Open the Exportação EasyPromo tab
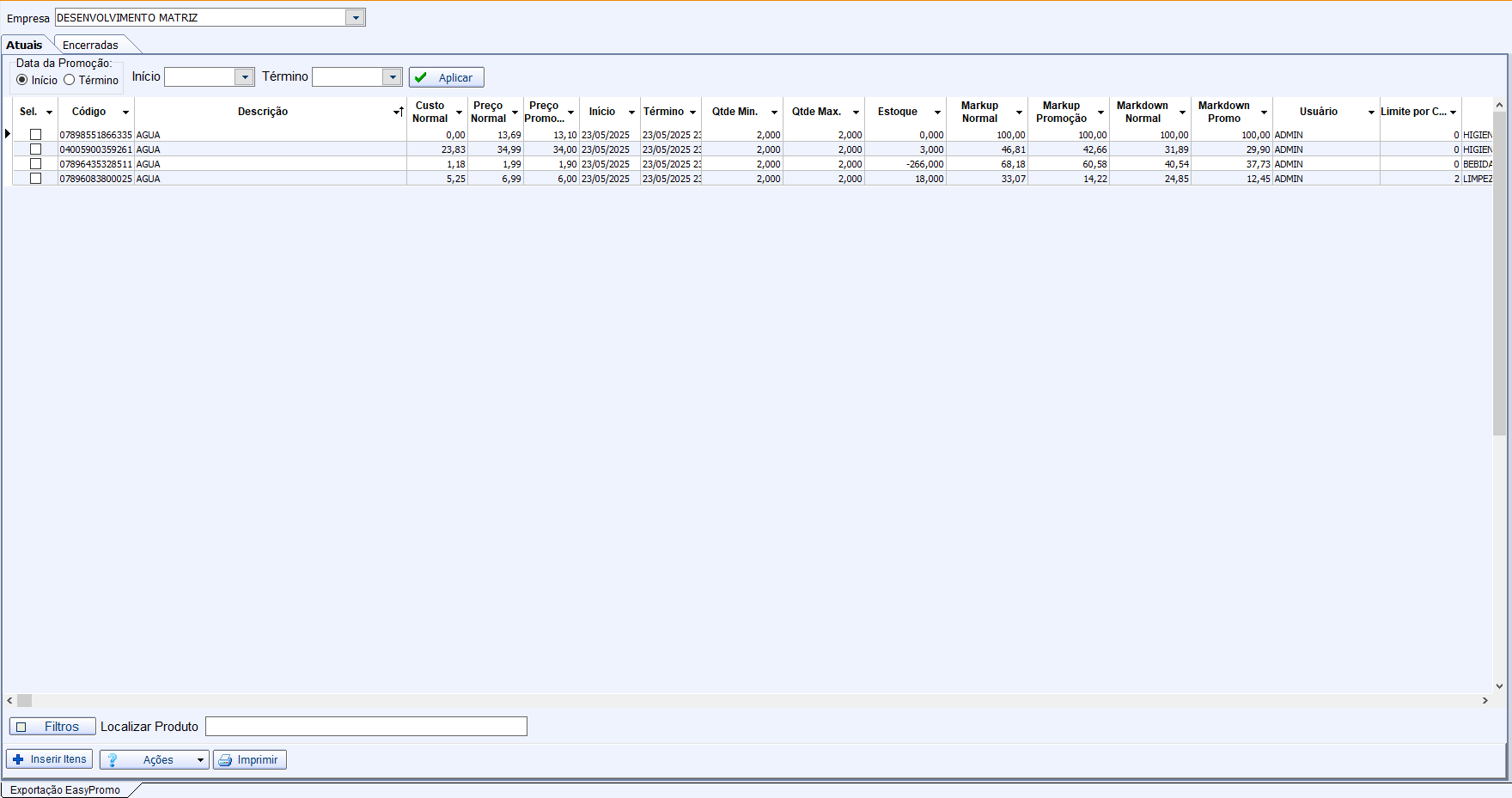The width and height of the screenshot is (1512, 798). click(x=65, y=790)
